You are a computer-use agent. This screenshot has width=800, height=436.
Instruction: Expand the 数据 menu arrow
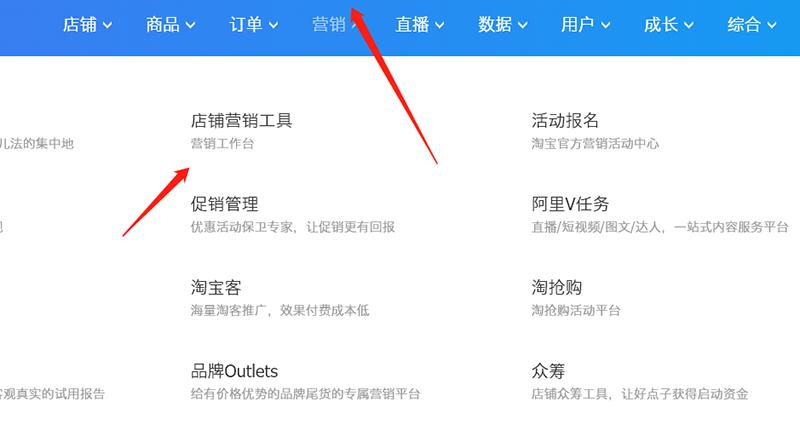click(522, 25)
